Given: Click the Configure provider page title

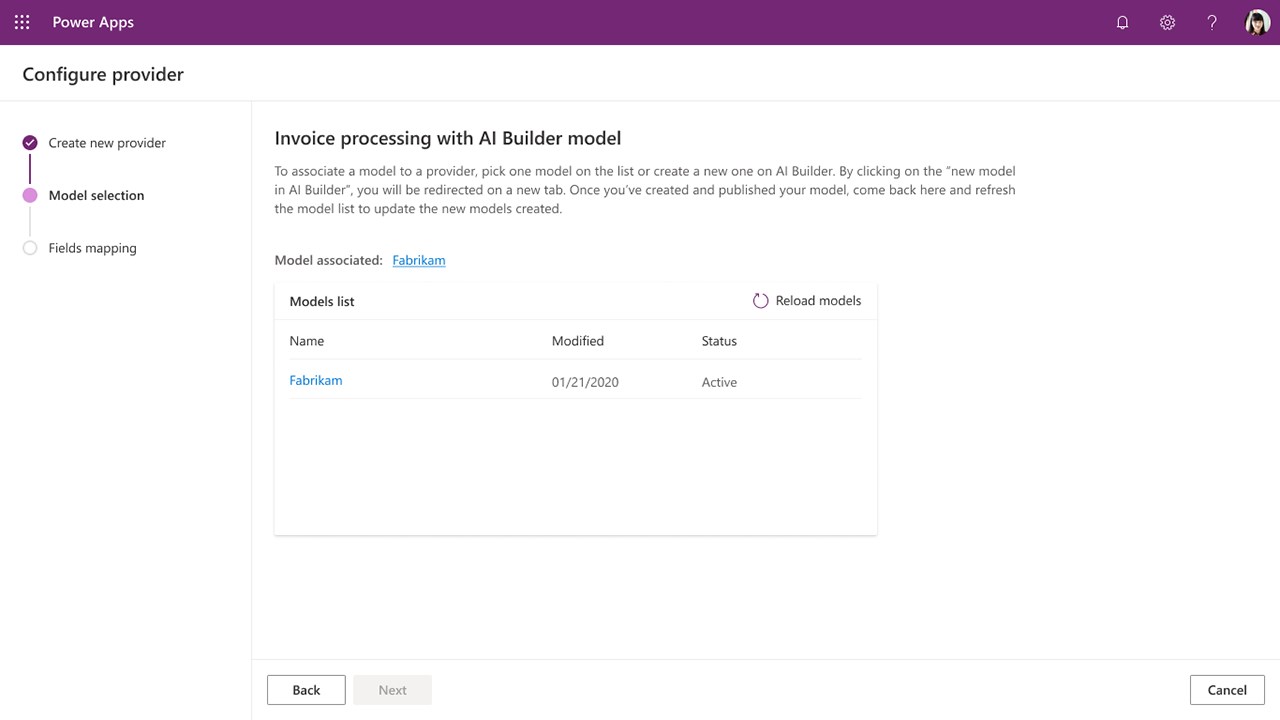Looking at the screenshot, I should (x=103, y=74).
